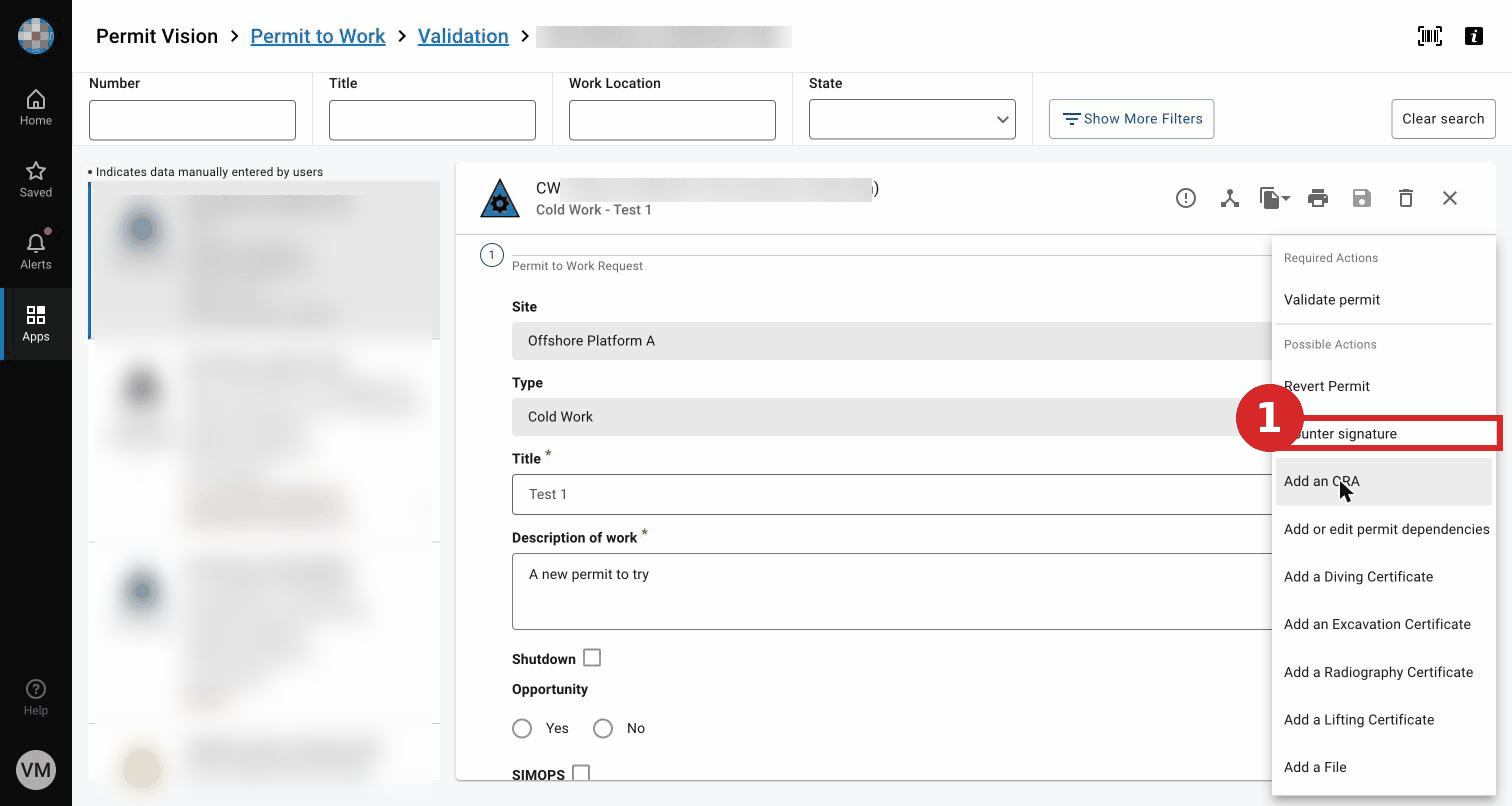
Task: Click the info icon in header
Action: [1474, 36]
